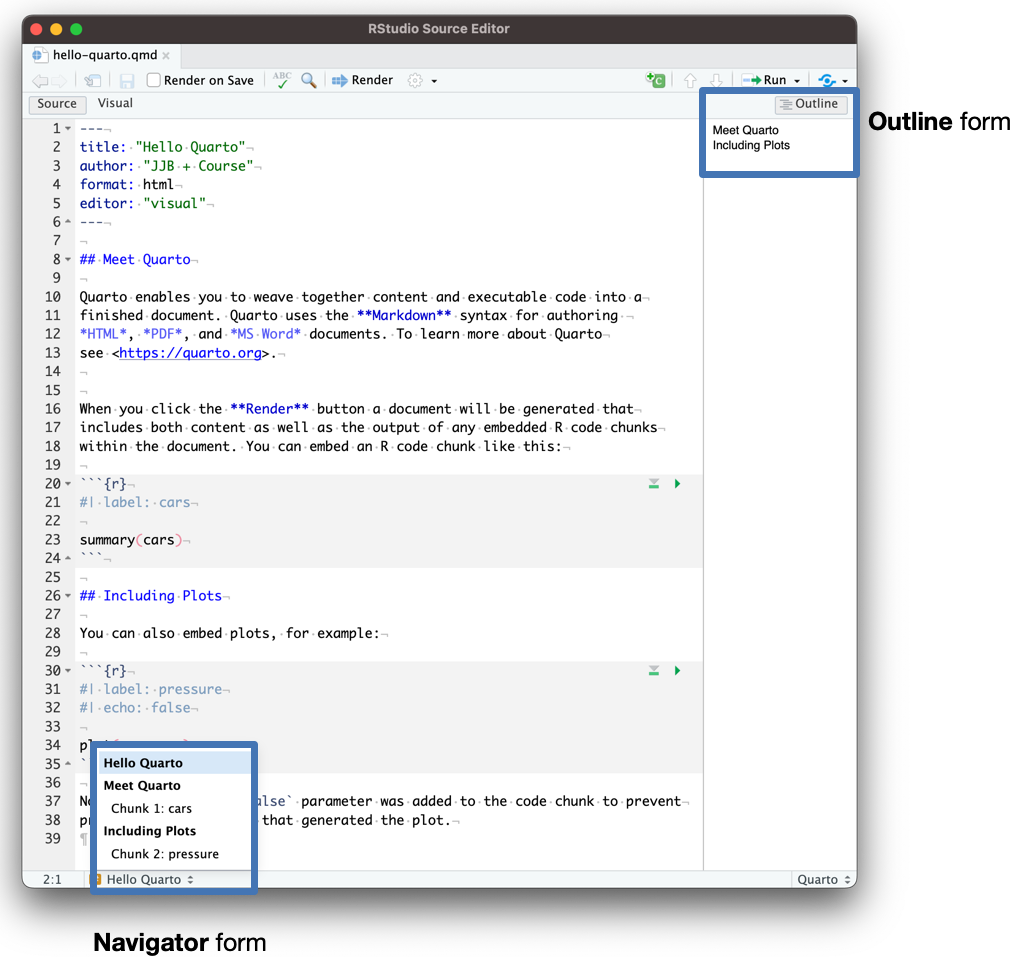This screenshot has width=1017, height=962.
Task: Go to the previous section arrow icon
Action: pos(690,80)
